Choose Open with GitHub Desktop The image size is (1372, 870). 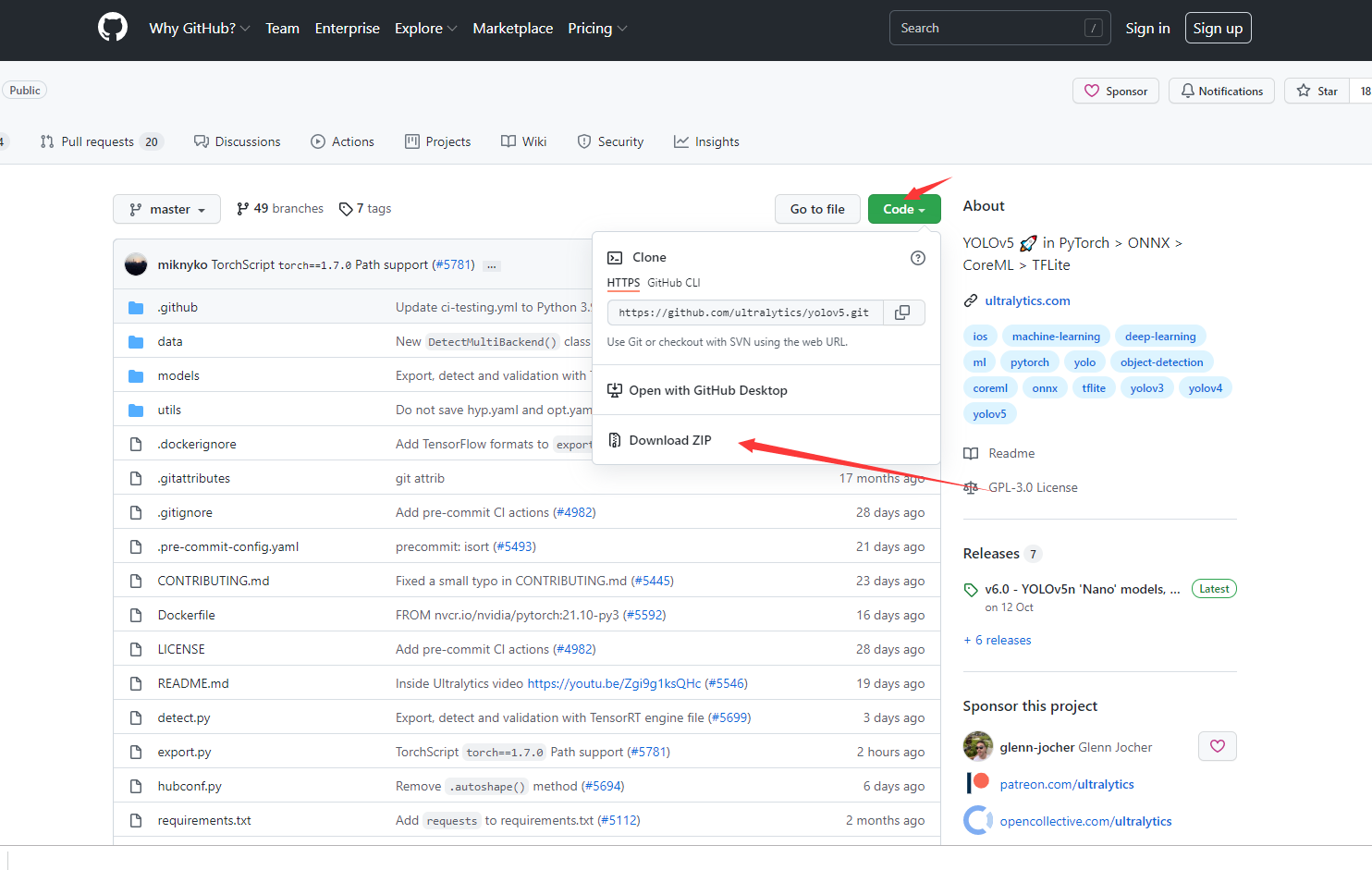pos(698,390)
